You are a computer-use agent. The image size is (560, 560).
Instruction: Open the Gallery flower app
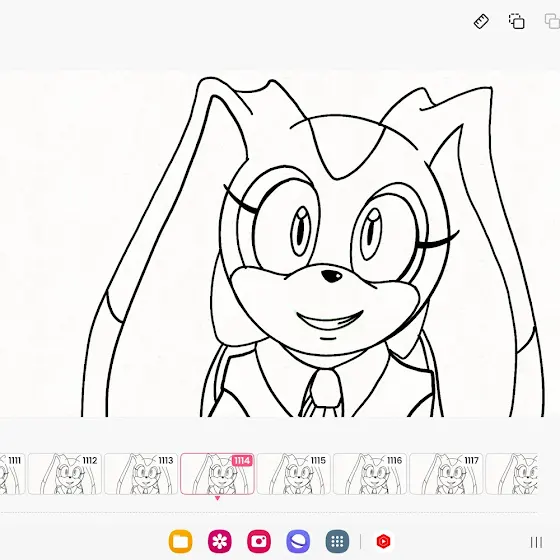(220, 541)
